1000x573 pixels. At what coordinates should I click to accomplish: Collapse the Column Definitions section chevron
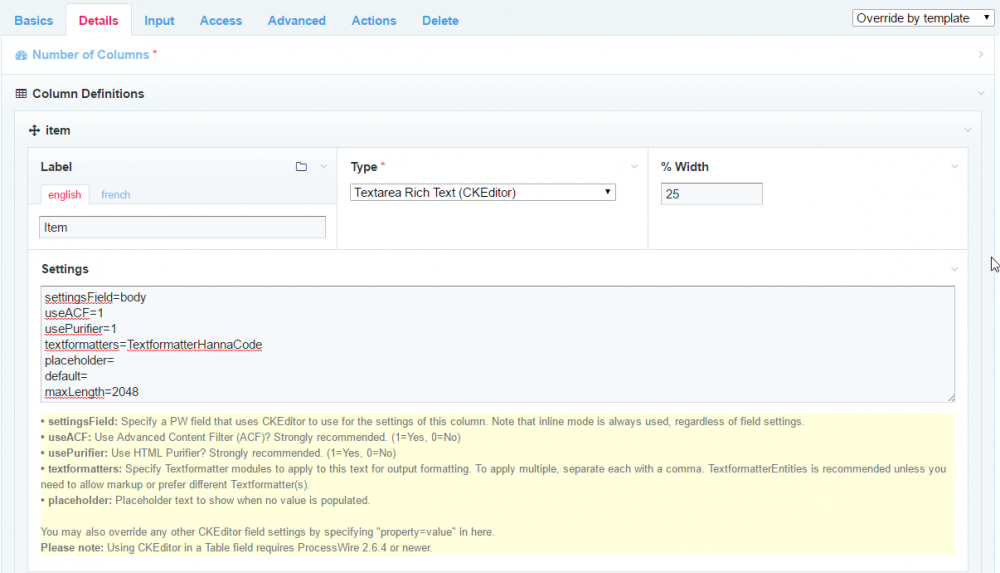tap(981, 94)
